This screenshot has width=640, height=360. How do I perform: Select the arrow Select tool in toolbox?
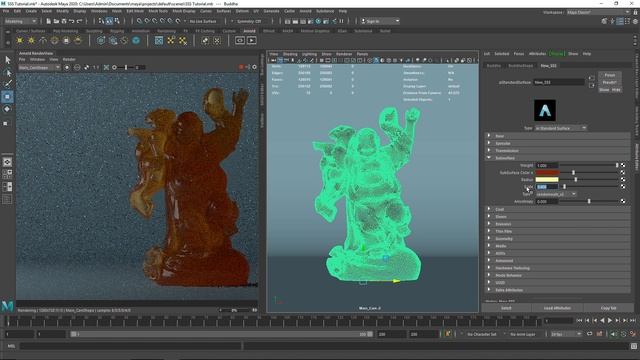[7, 60]
